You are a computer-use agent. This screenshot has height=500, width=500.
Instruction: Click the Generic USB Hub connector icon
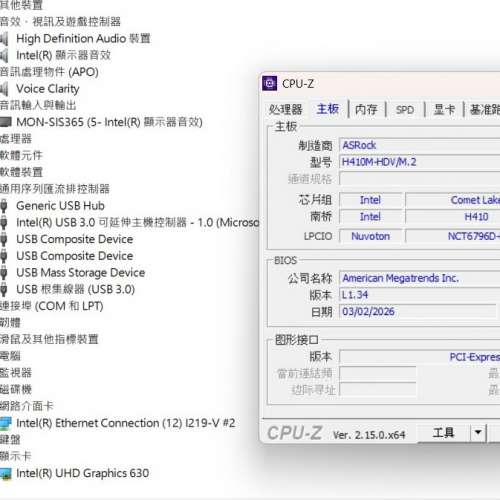tap(4, 206)
